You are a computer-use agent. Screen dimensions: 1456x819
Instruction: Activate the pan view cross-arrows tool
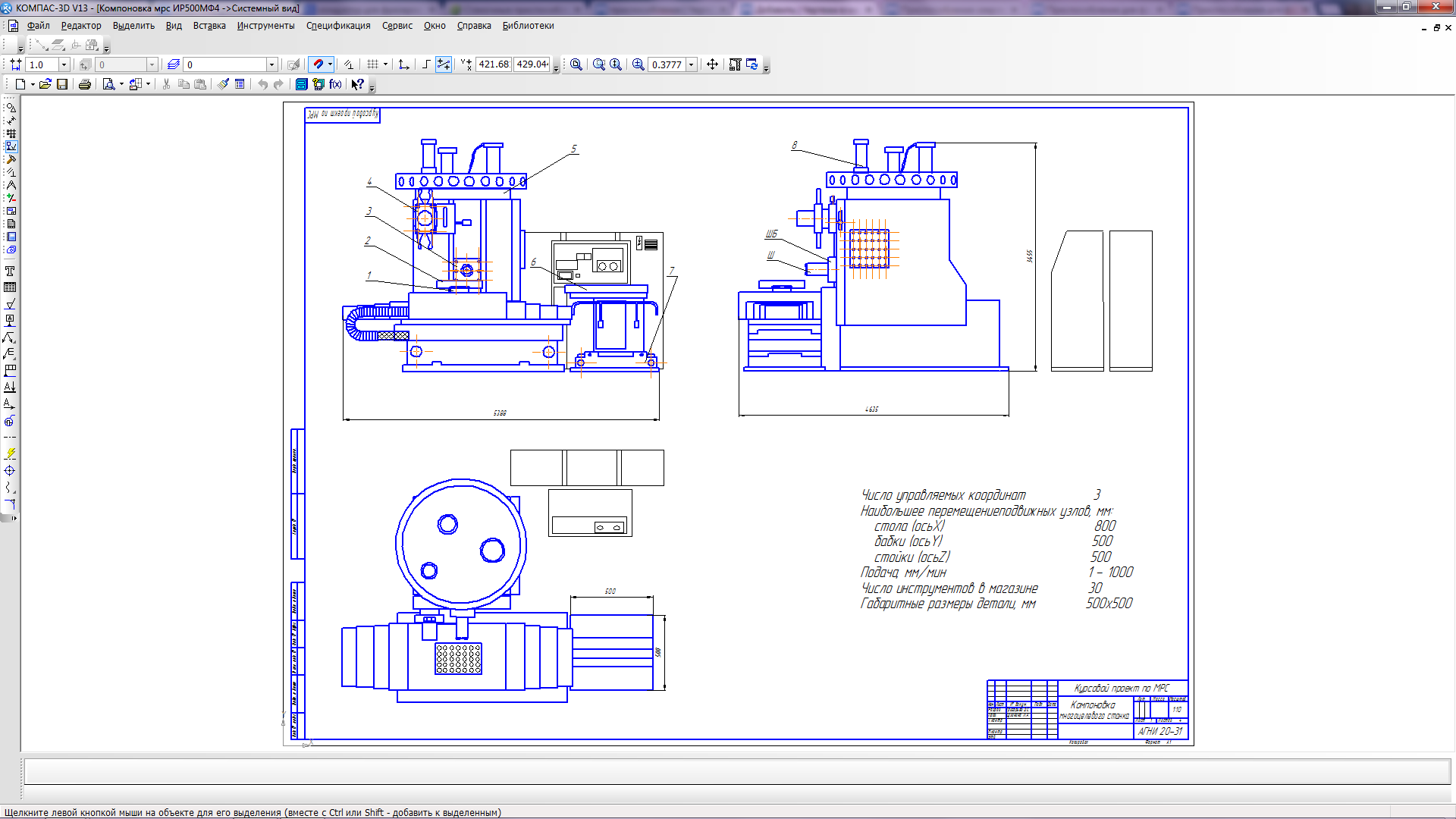(x=712, y=64)
